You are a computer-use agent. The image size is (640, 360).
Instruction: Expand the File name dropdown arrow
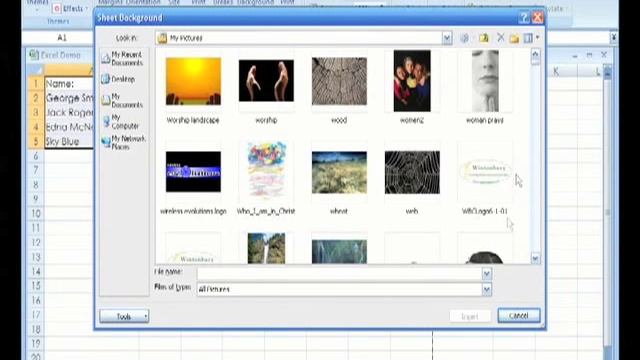[487, 273]
